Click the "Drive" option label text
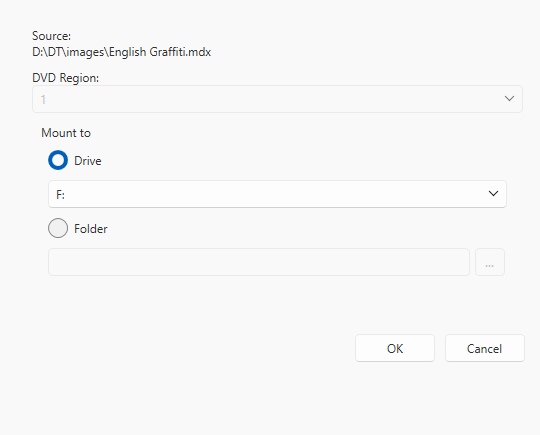 (88, 161)
